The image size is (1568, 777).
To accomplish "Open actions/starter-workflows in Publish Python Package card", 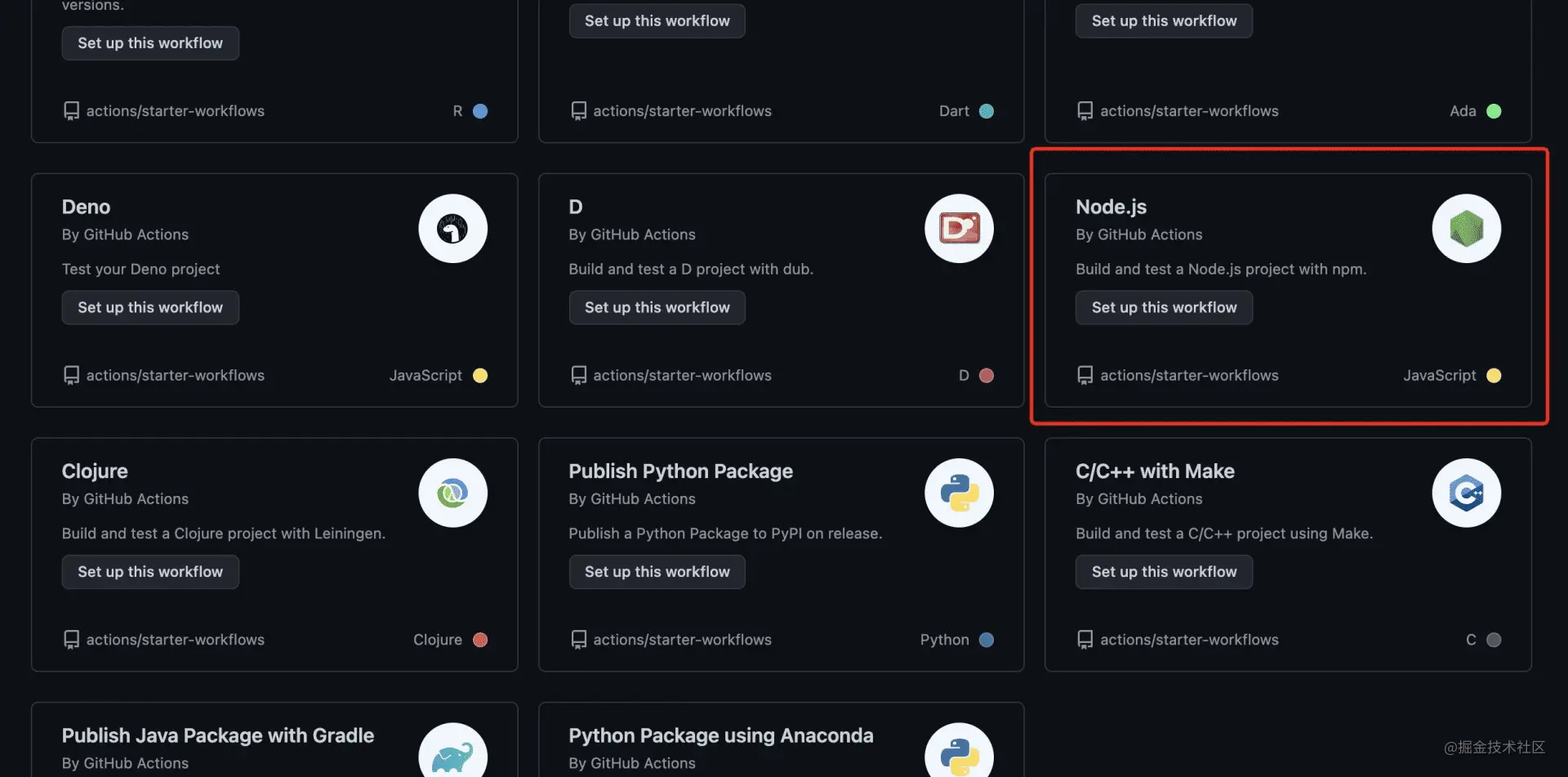I will click(x=683, y=640).
